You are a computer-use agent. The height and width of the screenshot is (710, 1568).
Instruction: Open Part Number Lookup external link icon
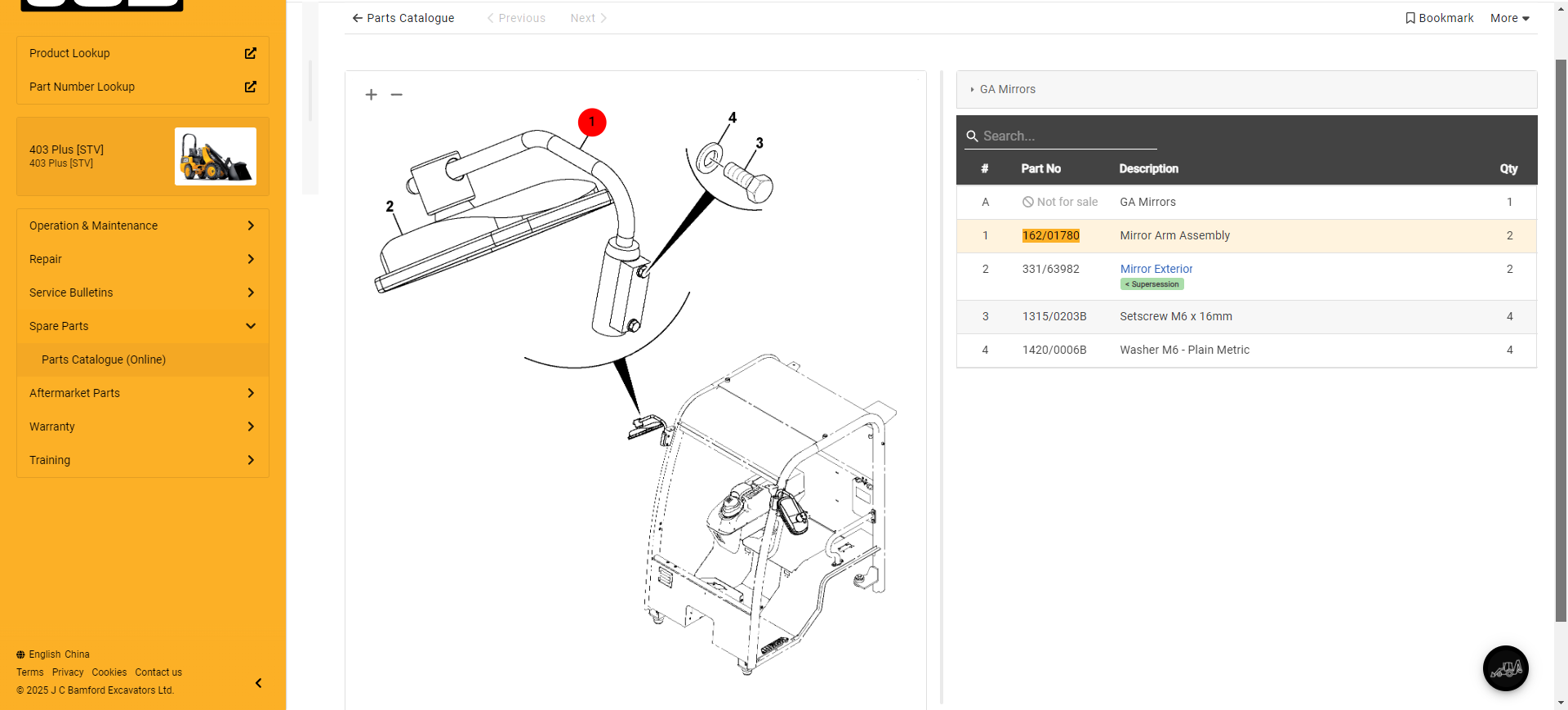[x=251, y=87]
